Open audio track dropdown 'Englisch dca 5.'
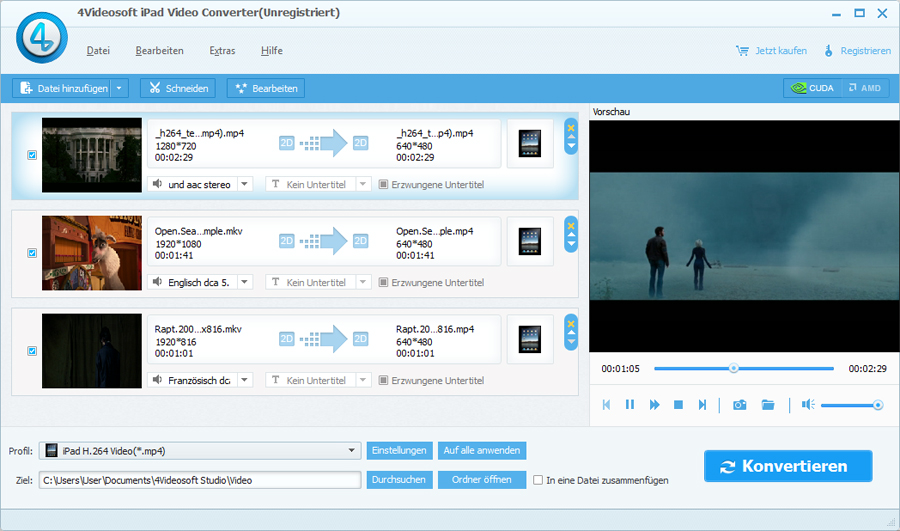Image resolution: width=900 pixels, height=531 pixels. (x=245, y=282)
